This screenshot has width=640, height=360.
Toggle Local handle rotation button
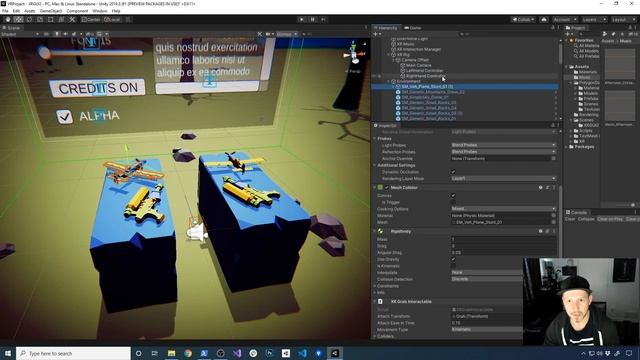pyautogui.click(x=112, y=20)
